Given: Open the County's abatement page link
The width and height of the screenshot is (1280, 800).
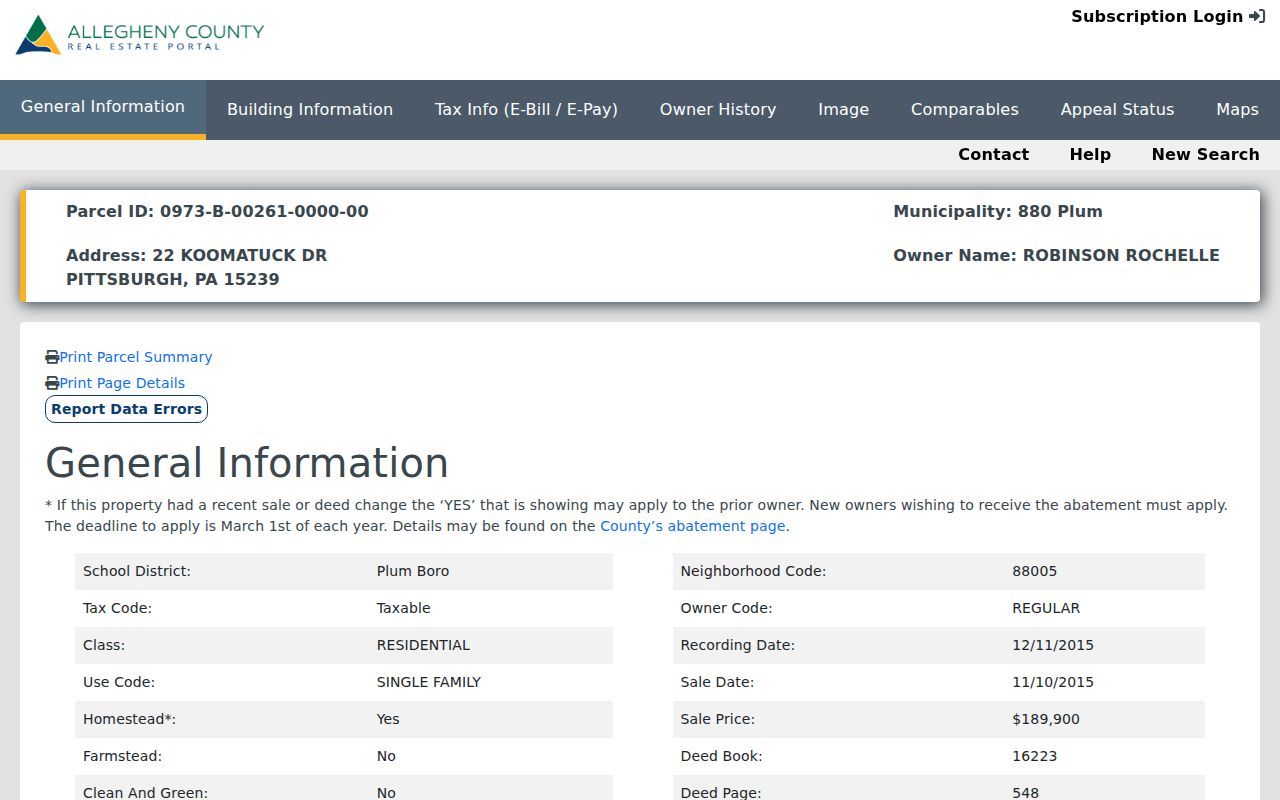Looking at the screenshot, I should coord(692,526).
